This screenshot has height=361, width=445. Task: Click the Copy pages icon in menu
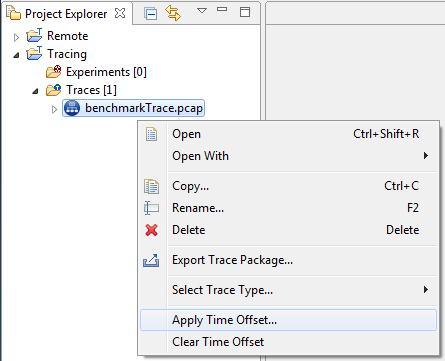[x=151, y=186]
